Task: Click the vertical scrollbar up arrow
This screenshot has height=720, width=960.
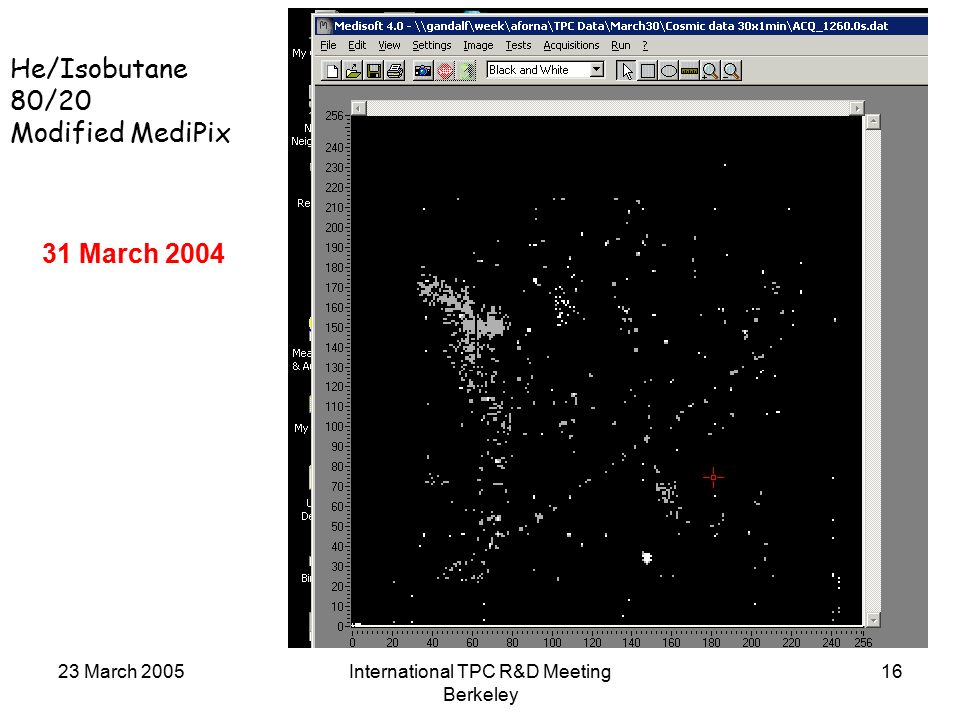Action: [873, 121]
